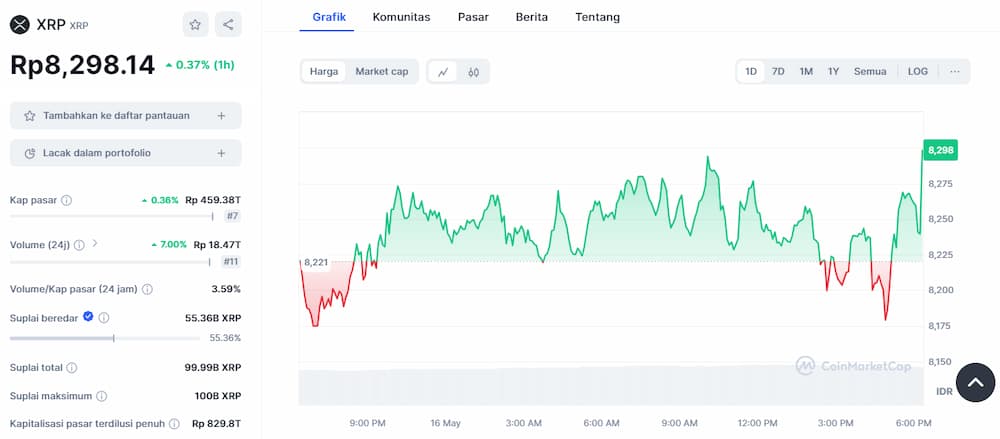The width and height of the screenshot is (1000, 439).
Task: Choose the Semua time range
Action: (870, 71)
